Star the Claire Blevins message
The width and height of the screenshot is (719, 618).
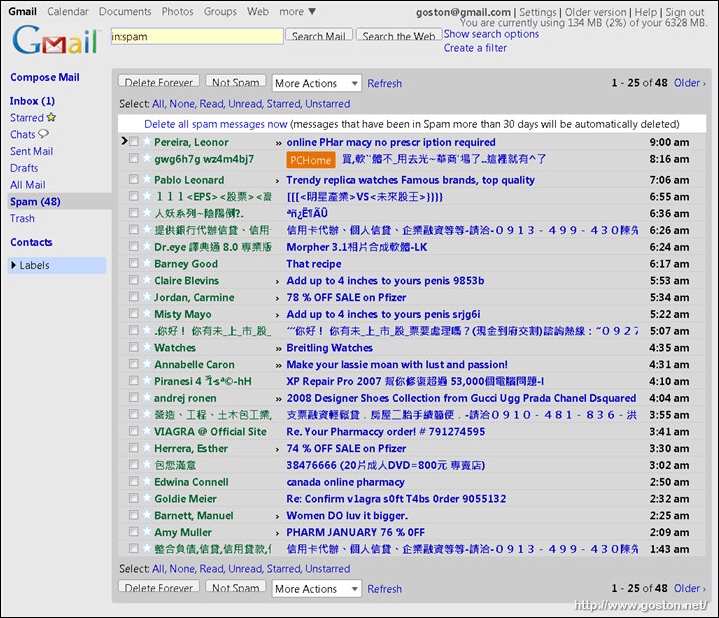click(147, 280)
